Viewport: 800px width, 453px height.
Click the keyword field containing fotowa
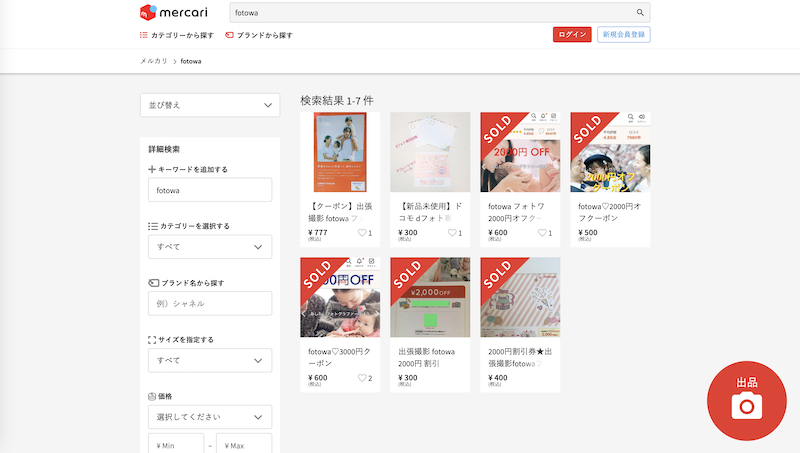pyautogui.click(x=210, y=190)
